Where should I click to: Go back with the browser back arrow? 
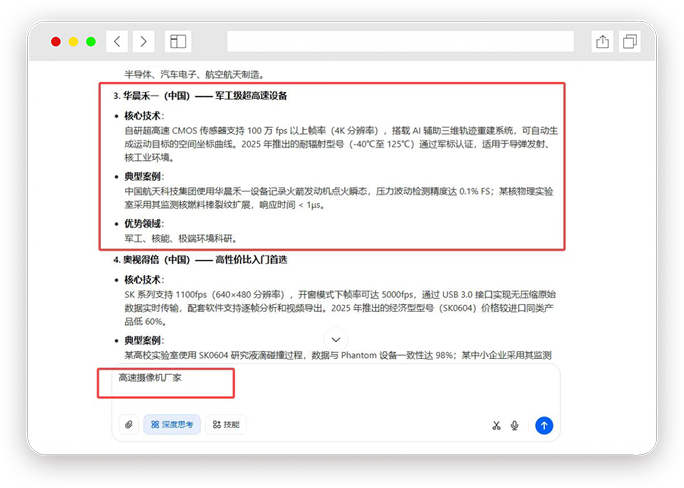point(117,41)
